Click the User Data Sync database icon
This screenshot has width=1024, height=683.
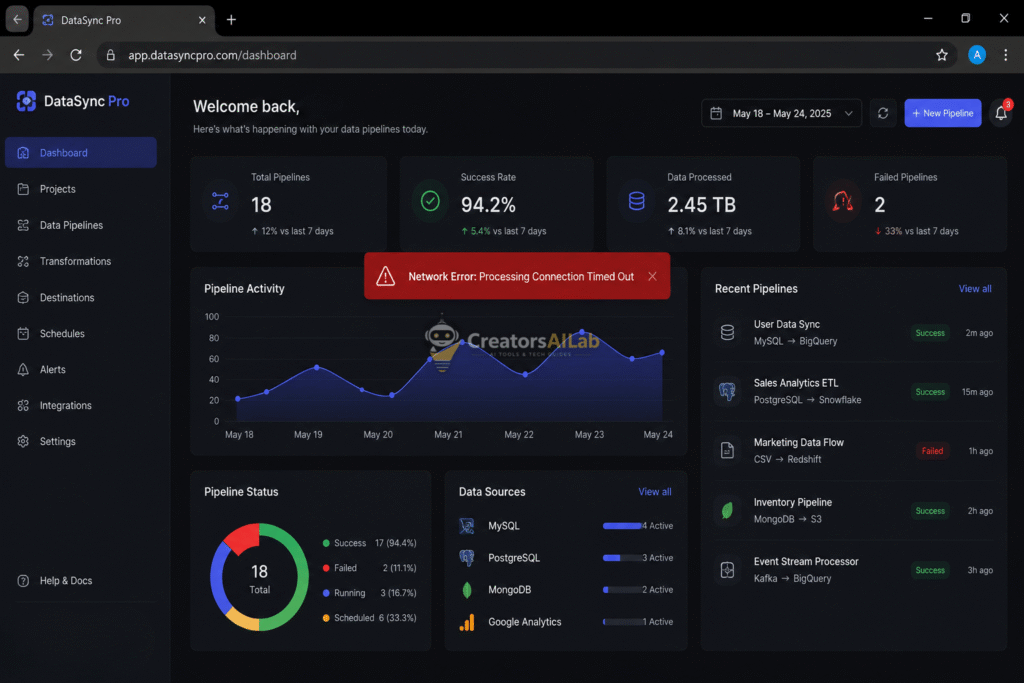[727, 332]
